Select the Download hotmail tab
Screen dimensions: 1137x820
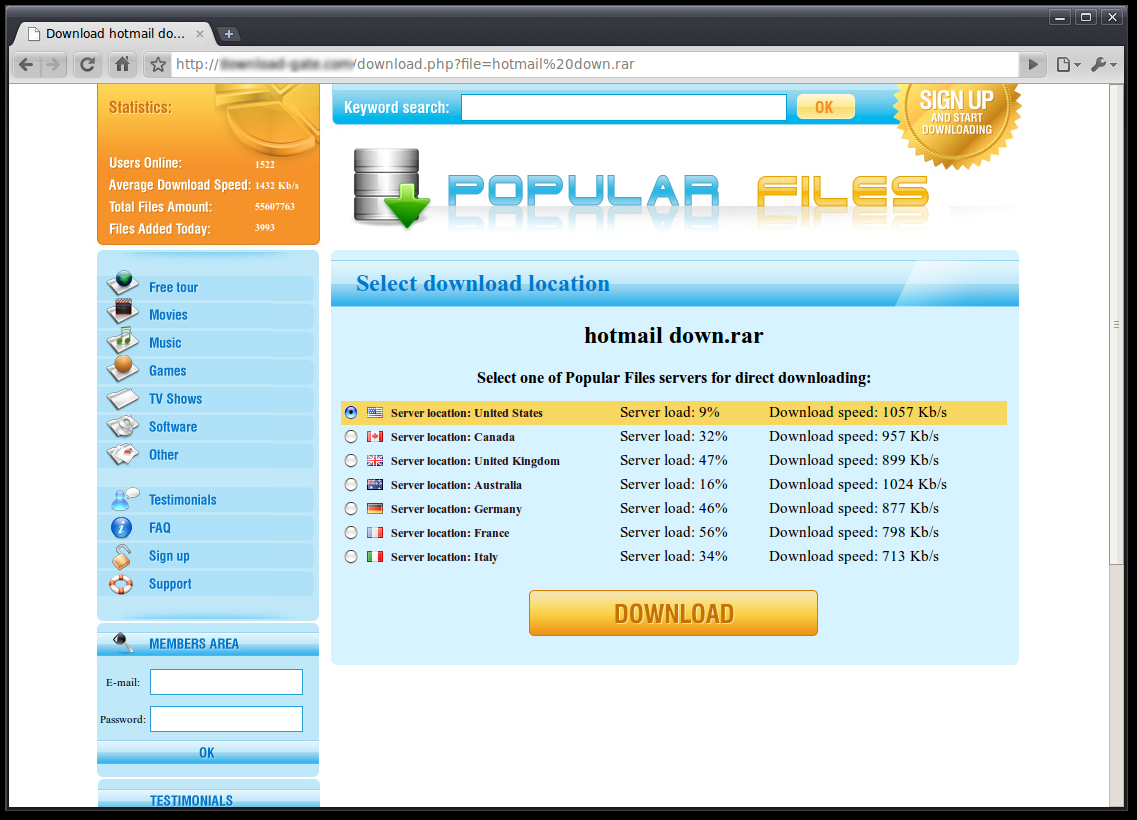pos(115,33)
